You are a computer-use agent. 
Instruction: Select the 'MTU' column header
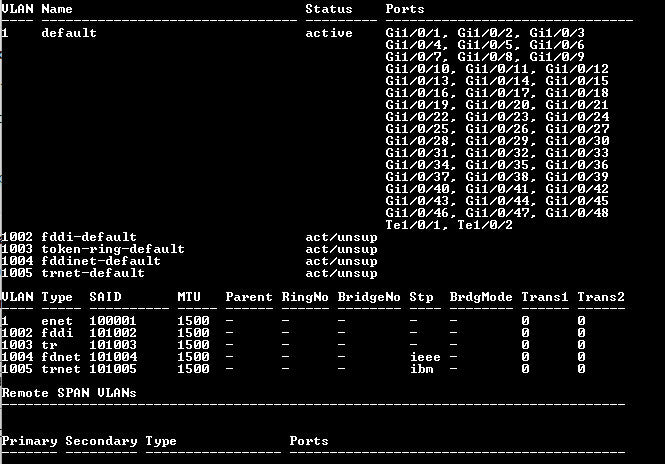coord(189,296)
